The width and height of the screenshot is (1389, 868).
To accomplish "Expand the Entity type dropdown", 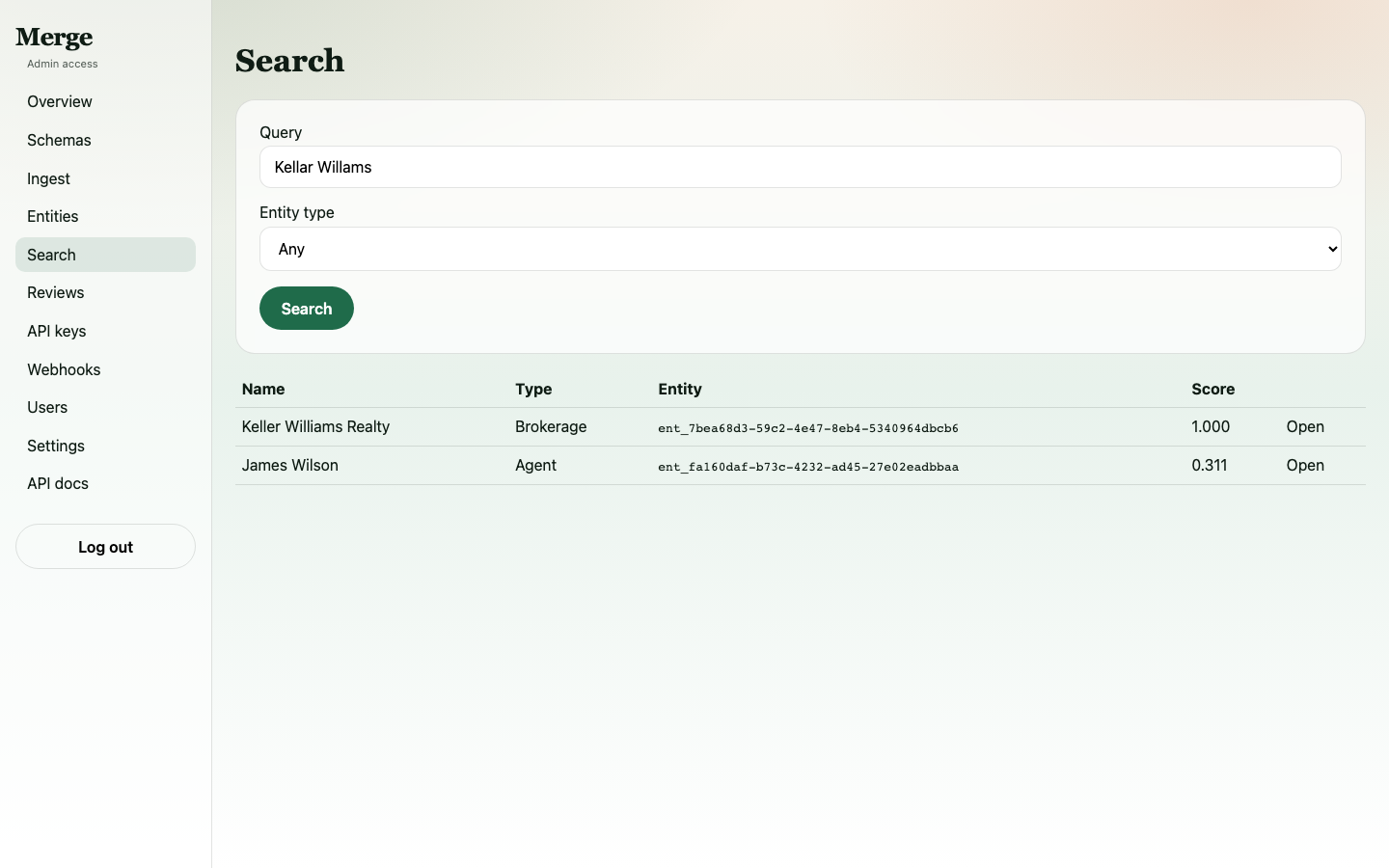I will tap(800, 249).
